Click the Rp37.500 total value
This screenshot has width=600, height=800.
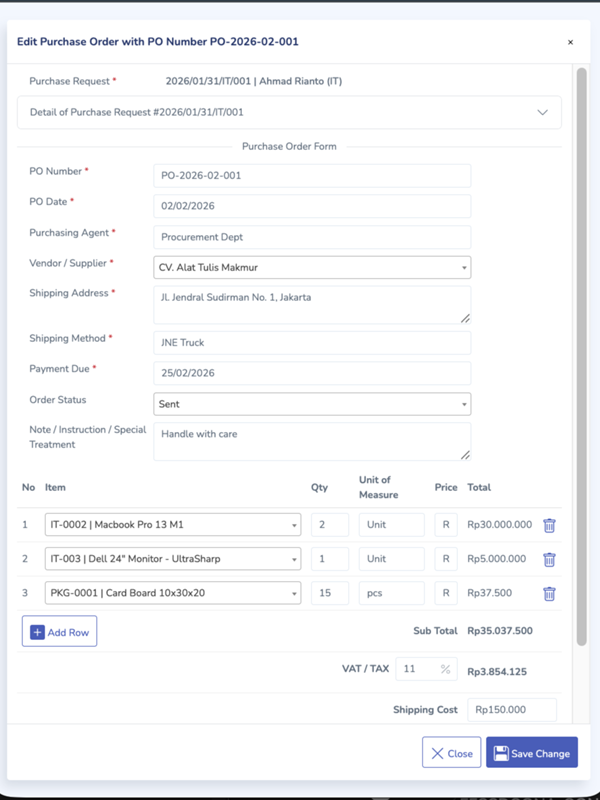point(489,593)
